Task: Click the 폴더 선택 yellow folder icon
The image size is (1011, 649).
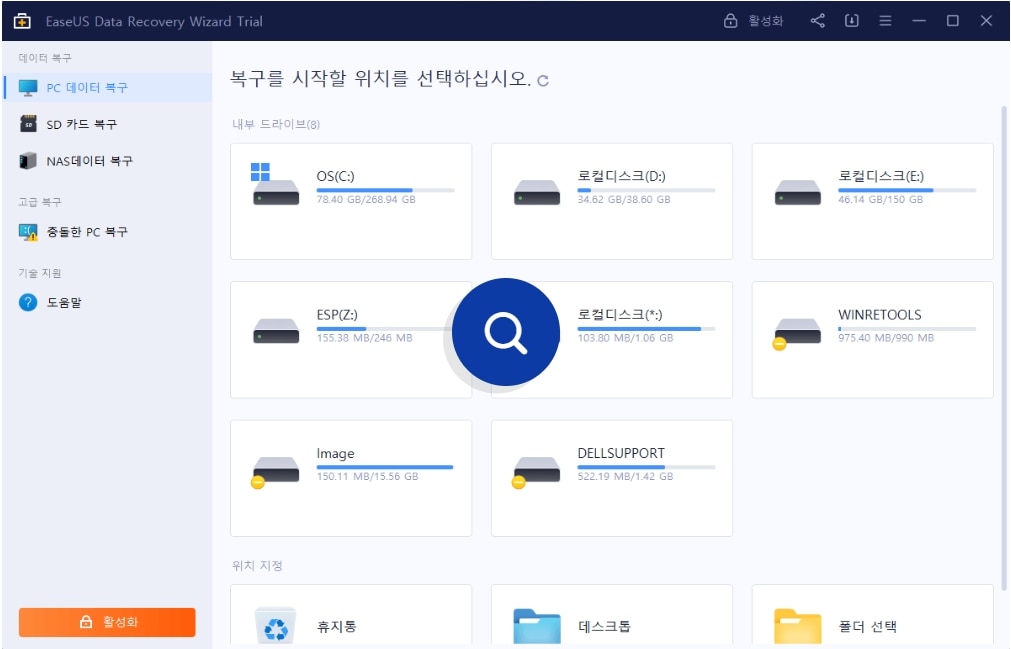Action: tap(798, 626)
